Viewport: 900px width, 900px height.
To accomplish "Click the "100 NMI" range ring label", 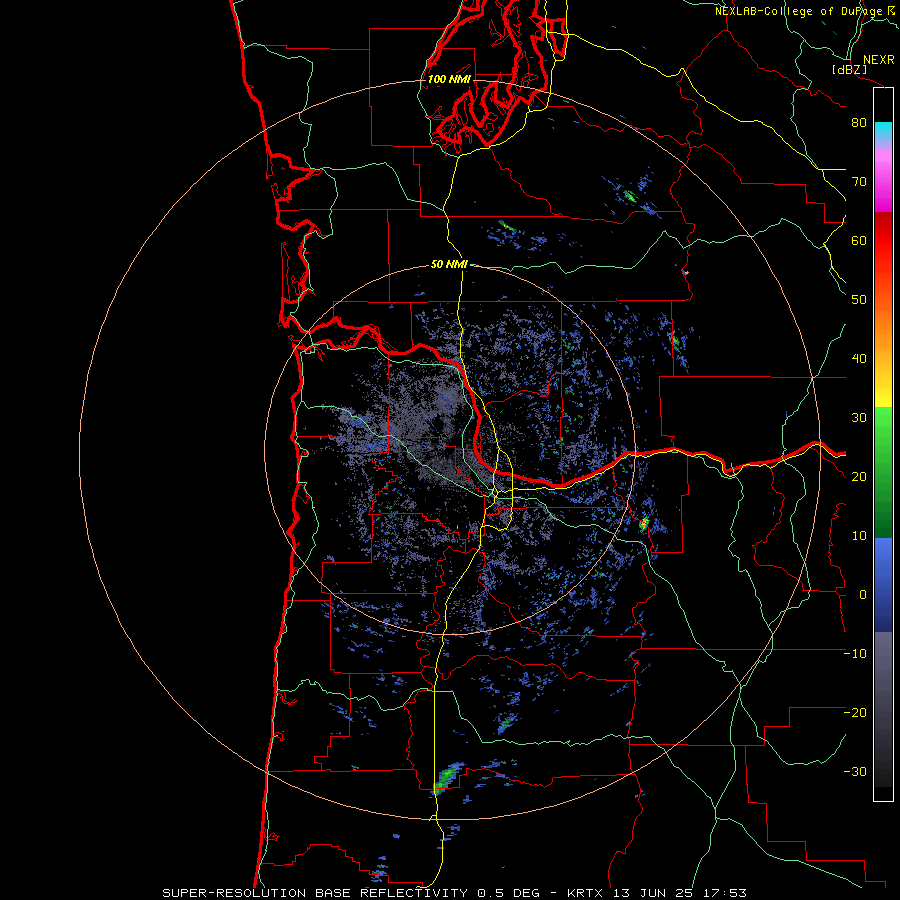I will pyautogui.click(x=449, y=79).
